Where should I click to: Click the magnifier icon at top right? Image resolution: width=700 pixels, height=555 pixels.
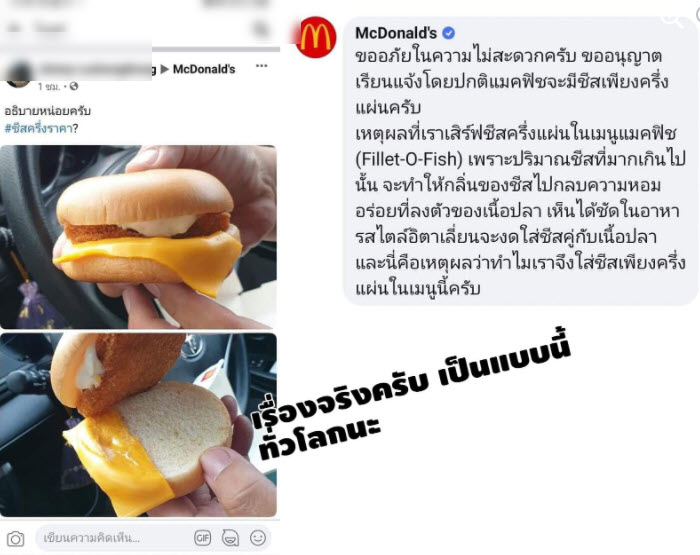673,18
